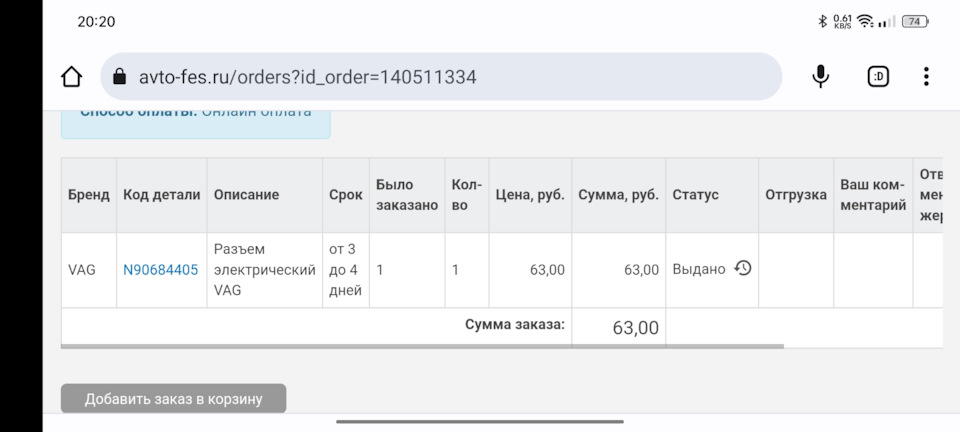View status history clock icon

tap(742, 268)
